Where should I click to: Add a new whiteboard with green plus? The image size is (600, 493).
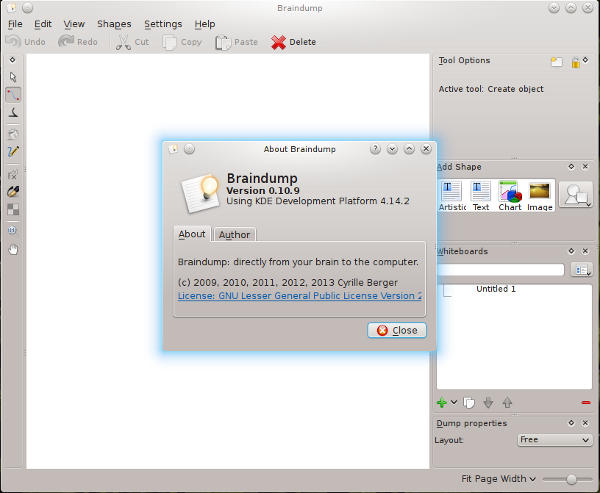click(442, 403)
